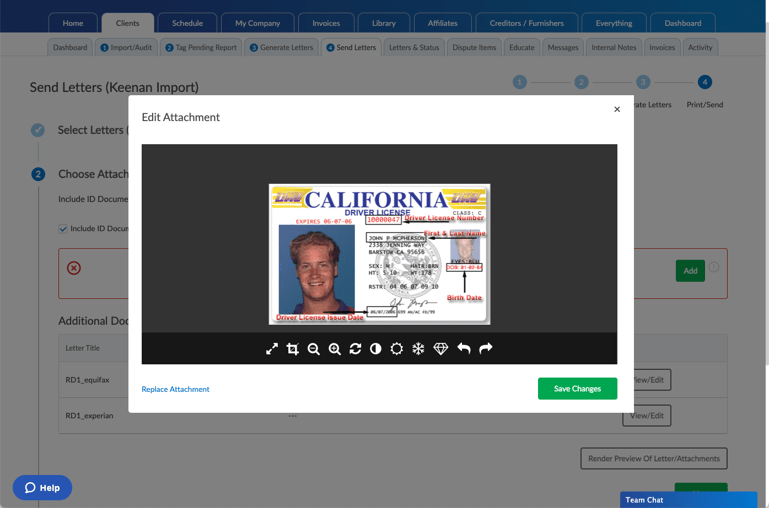The image size is (769, 508).
Task: Switch to the Dispute Items sub-tab
Action: [474, 47]
